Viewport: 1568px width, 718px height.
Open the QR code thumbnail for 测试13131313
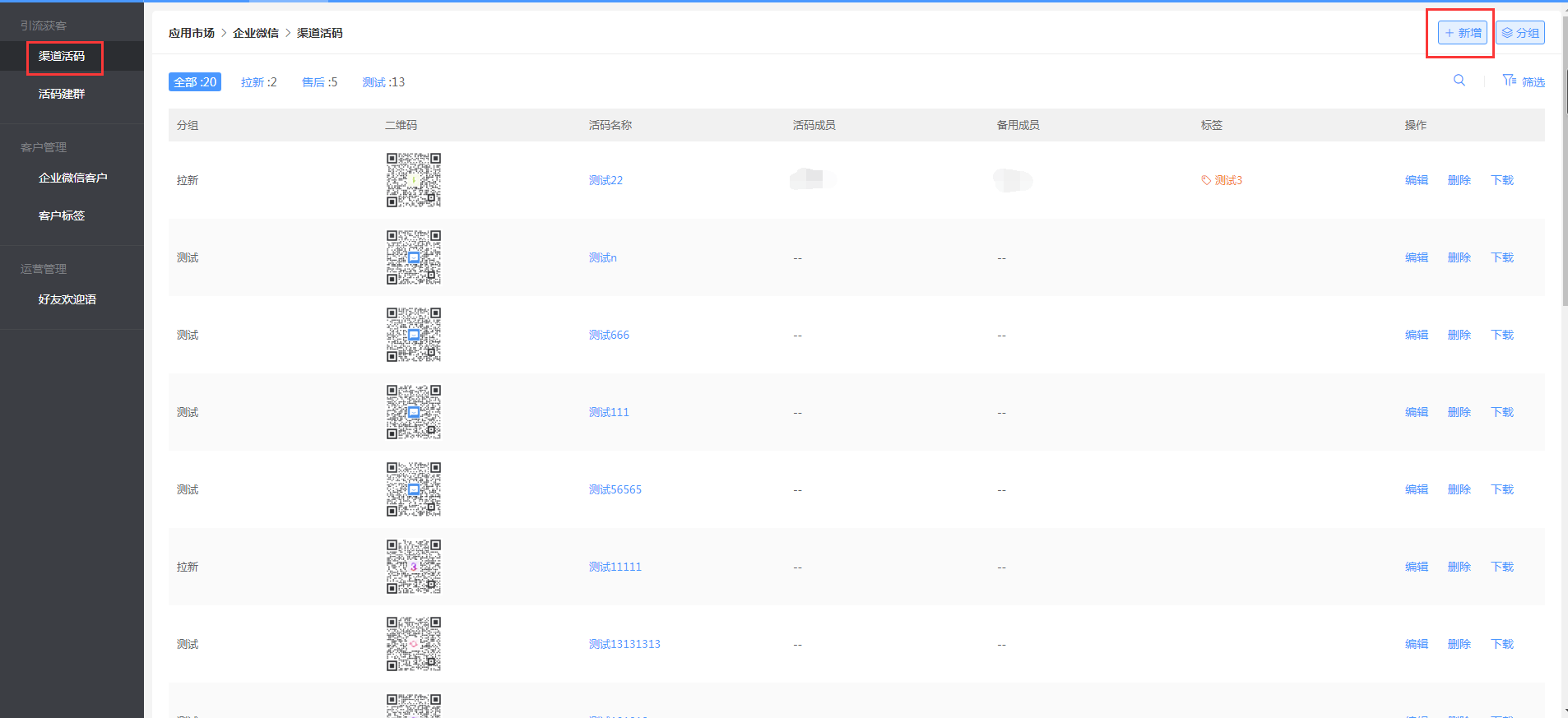coord(414,644)
